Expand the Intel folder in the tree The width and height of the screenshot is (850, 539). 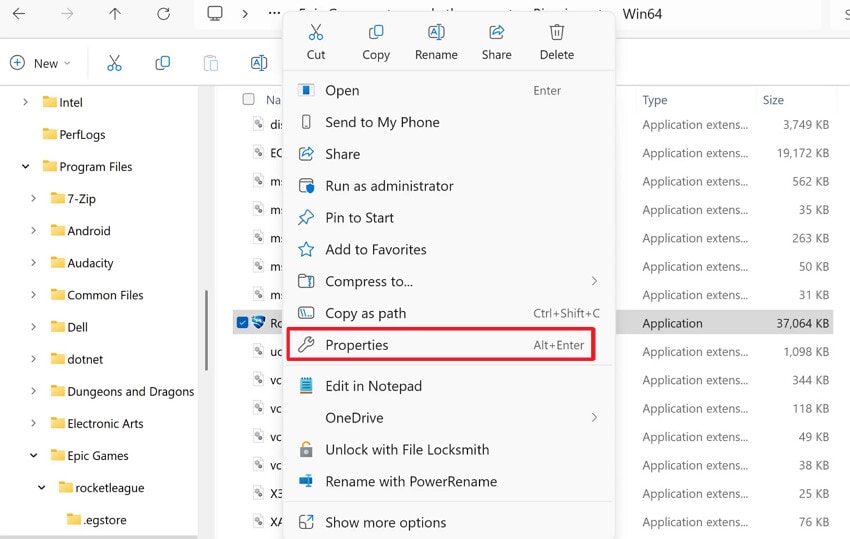pos(25,102)
